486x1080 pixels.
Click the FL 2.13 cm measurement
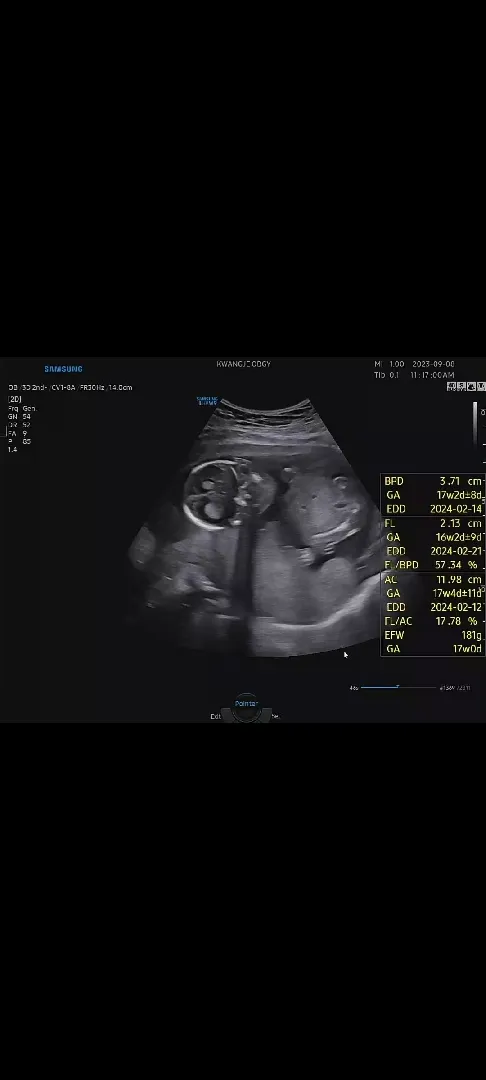click(x=433, y=523)
